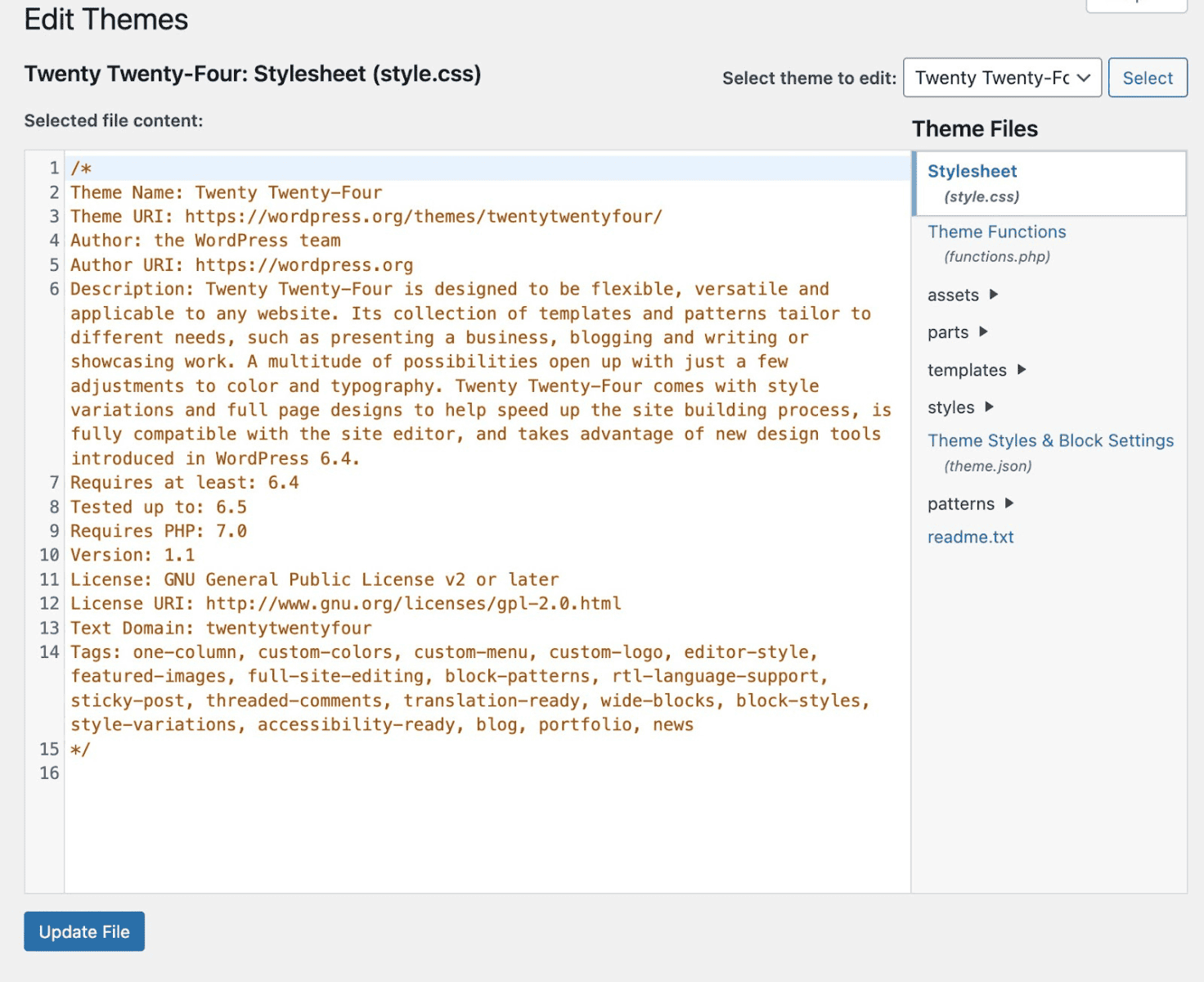The height and width of the screenshot is (982, 1204).
Task: Place cursor on the Tags line
Action: tap(442, 653)
